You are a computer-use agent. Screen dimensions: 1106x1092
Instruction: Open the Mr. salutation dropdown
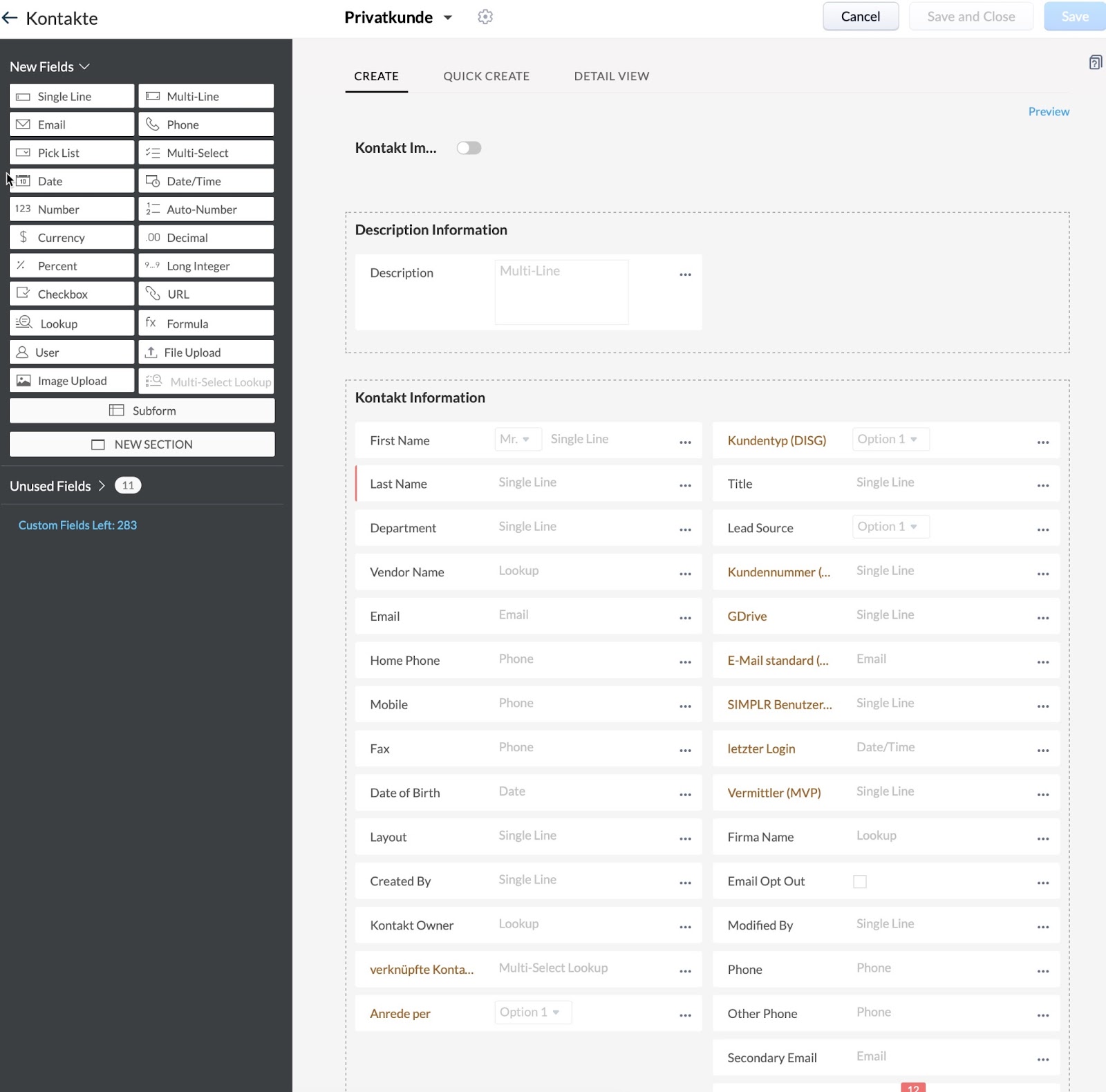[518, 440]
